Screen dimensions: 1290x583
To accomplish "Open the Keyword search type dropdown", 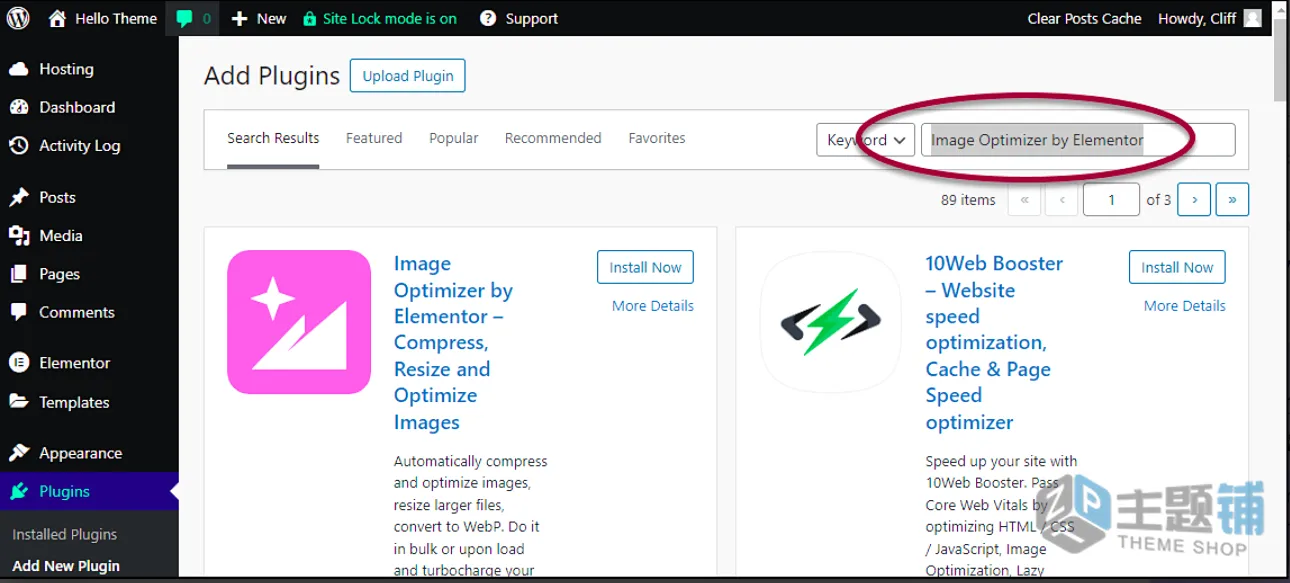I will 866,140.
